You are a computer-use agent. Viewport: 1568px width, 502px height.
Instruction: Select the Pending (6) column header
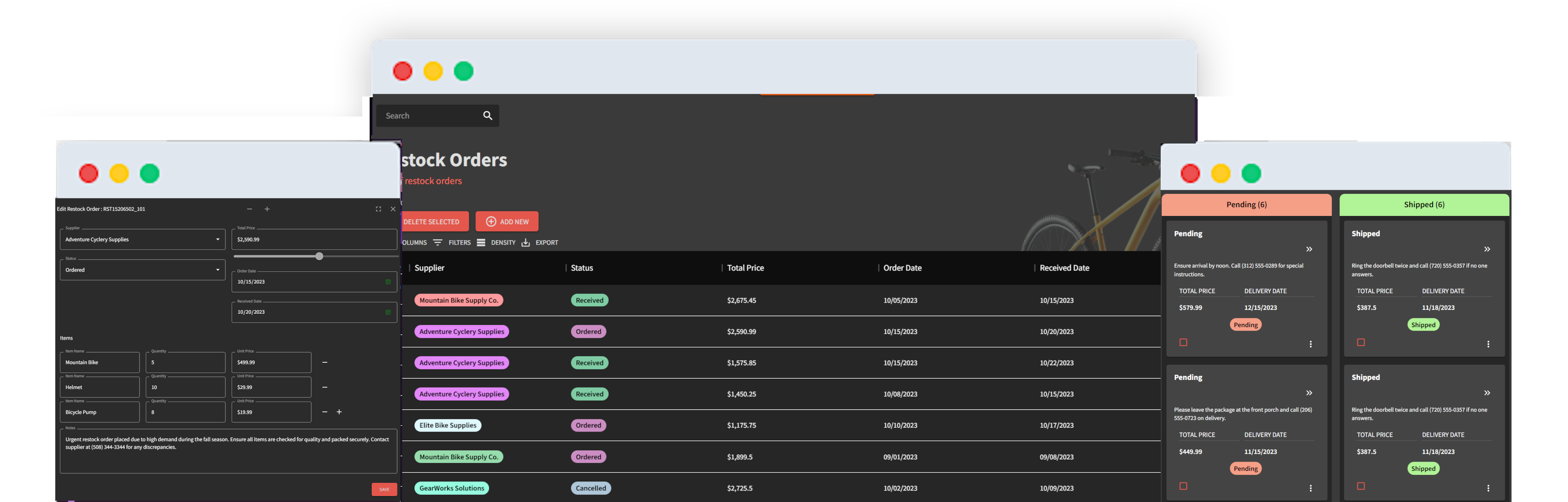tap(1246, 205)
